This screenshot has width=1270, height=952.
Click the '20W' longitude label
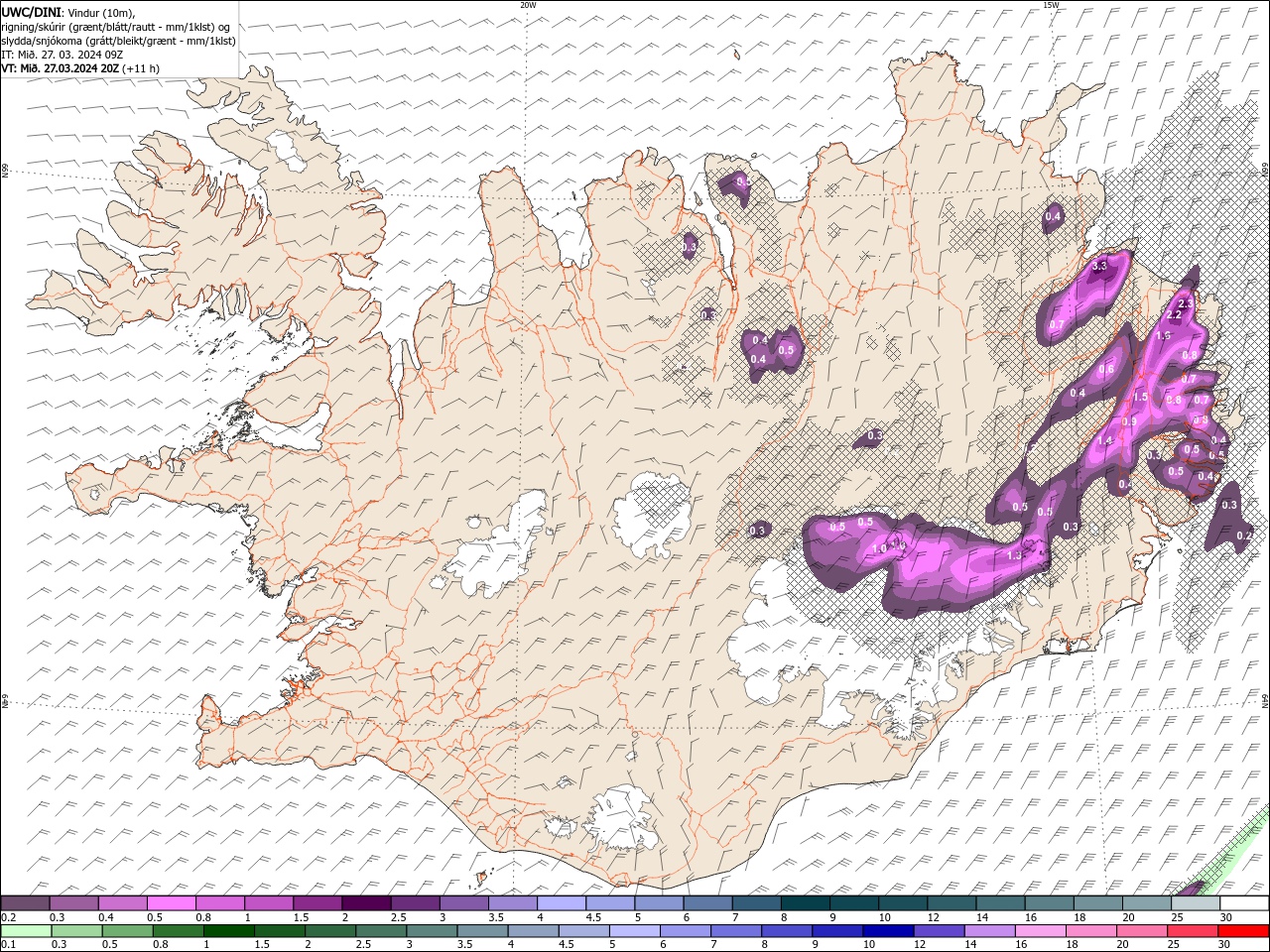point(528,5)
